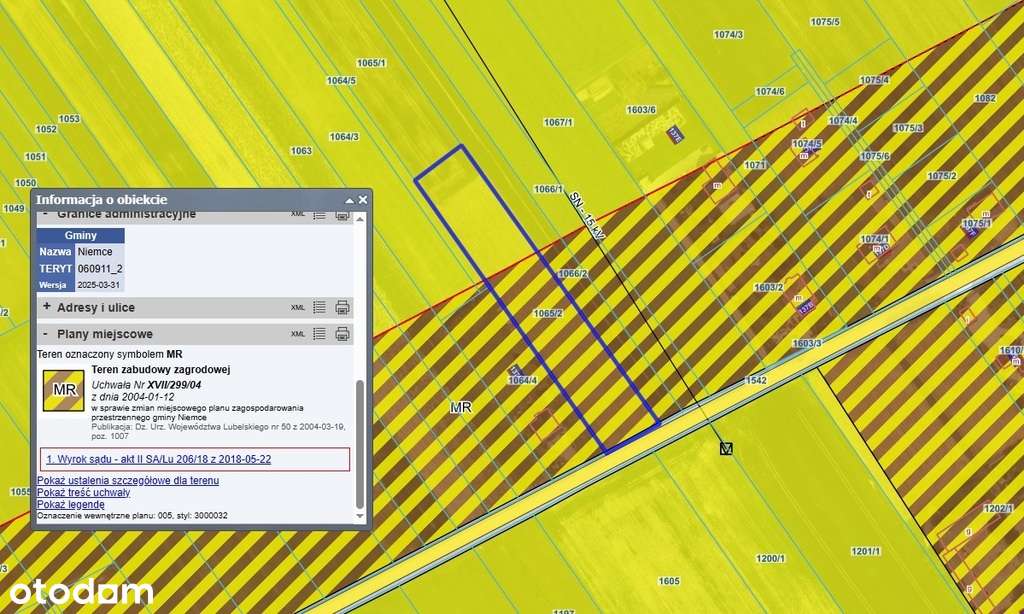Click parcel label 1071 on map
The image size is (1024, 614).
coord(756,165)
